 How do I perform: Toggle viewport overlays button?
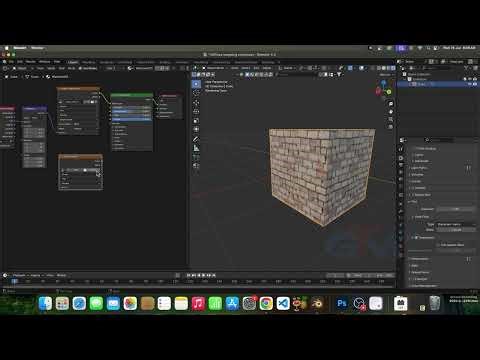tap(362, 68)
